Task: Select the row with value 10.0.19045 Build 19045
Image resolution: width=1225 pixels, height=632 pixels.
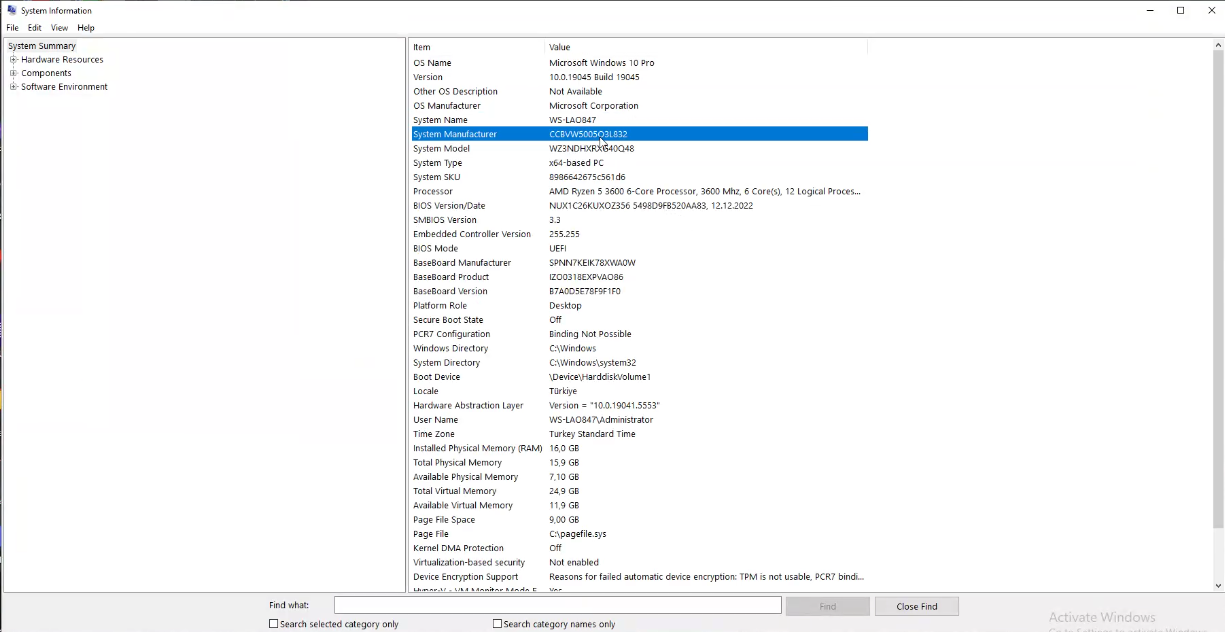Action: pos(640,77)
